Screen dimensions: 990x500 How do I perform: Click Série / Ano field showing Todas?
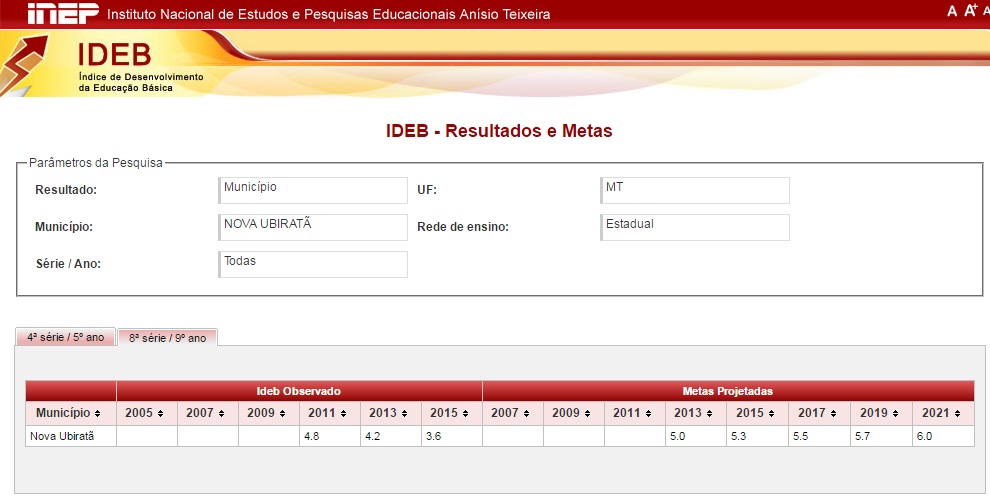(313, 265)
